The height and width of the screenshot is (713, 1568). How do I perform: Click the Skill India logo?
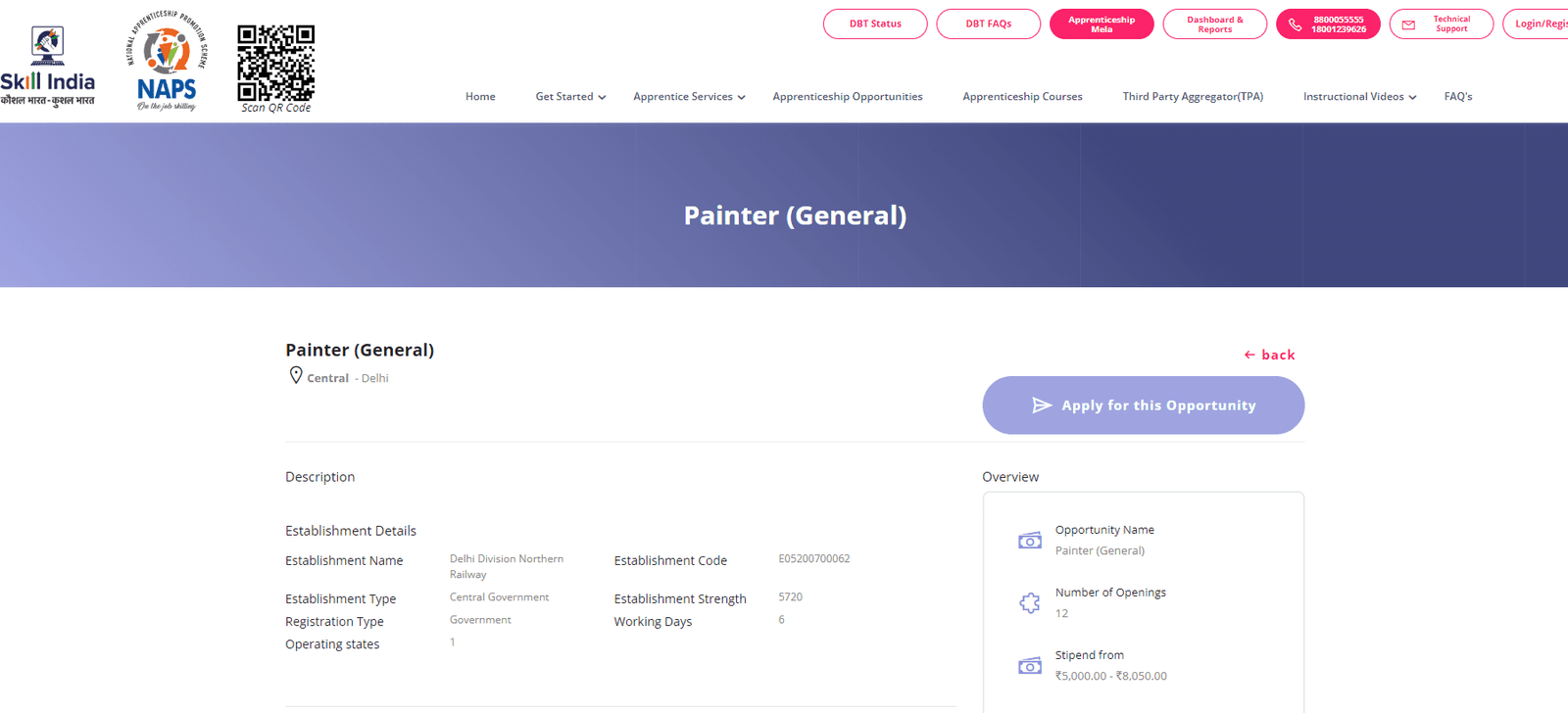[47, 67]
